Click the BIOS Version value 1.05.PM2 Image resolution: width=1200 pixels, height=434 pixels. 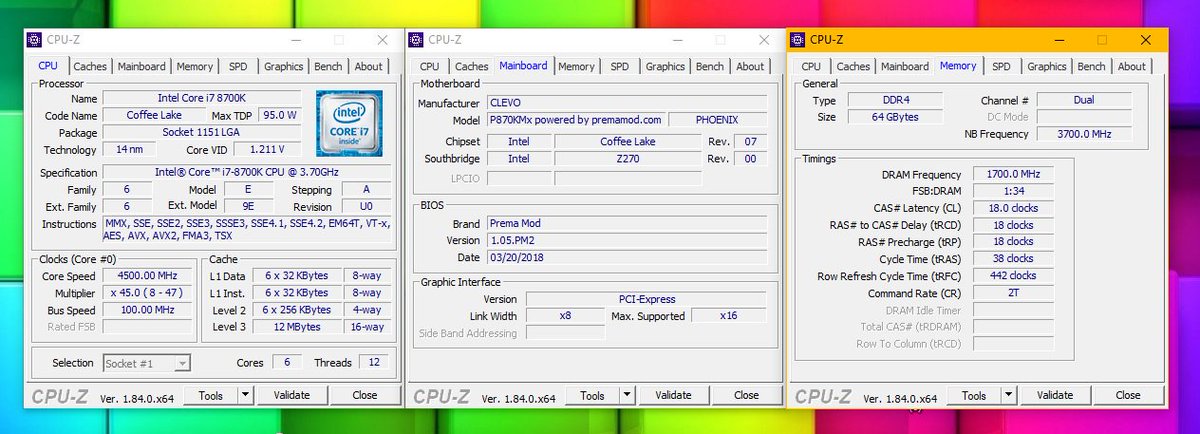627,241
